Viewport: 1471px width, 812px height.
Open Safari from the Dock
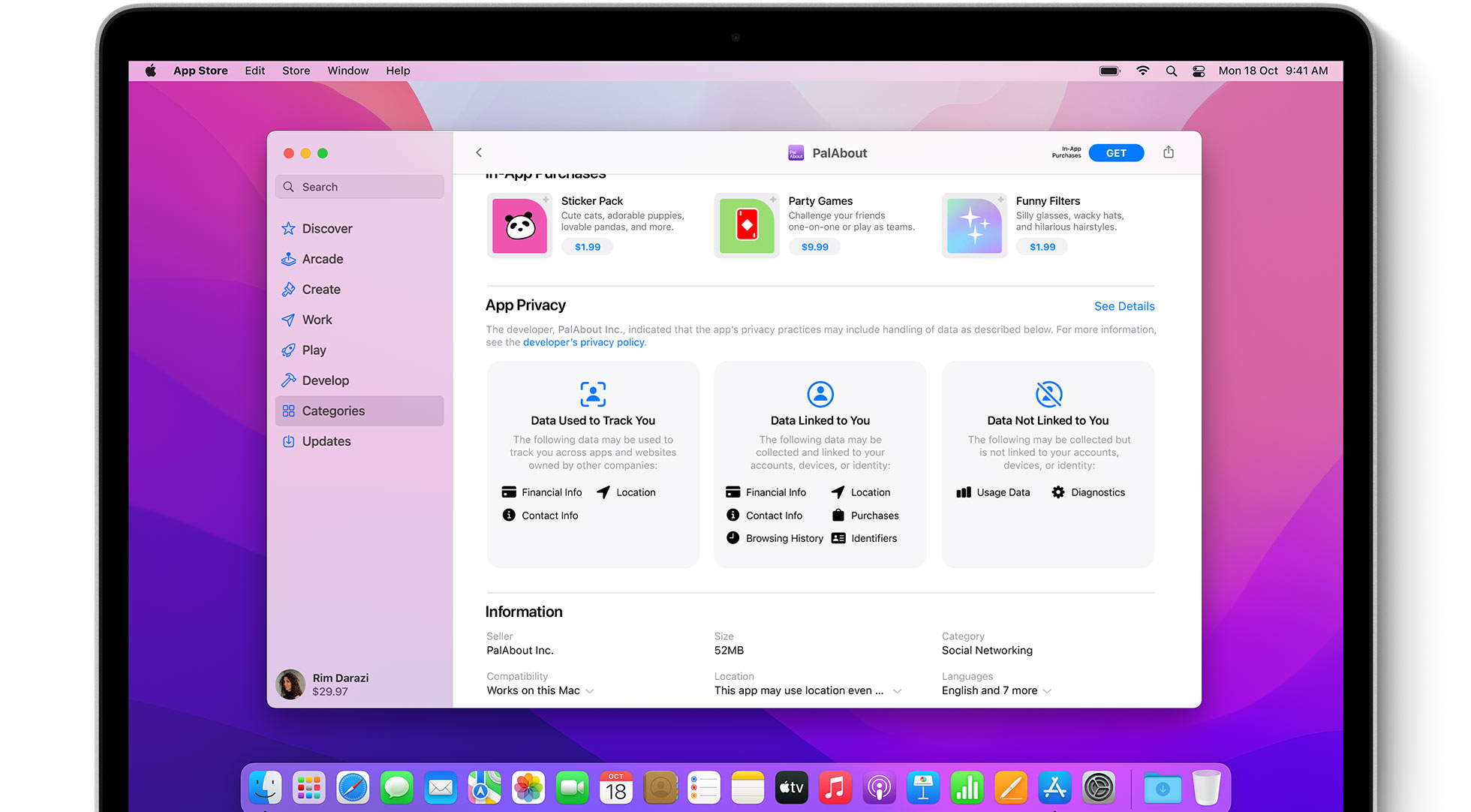click(352, 788)
